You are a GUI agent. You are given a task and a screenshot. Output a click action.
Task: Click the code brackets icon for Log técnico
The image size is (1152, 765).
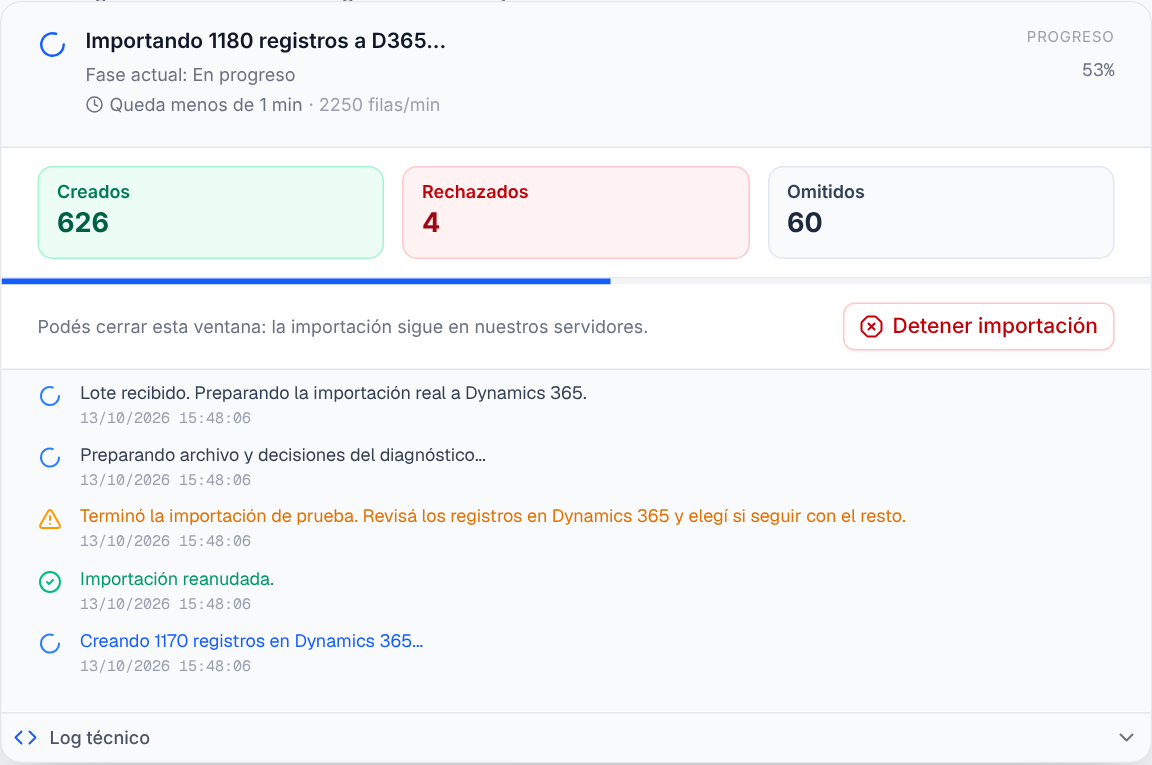[x=26, y=737]
